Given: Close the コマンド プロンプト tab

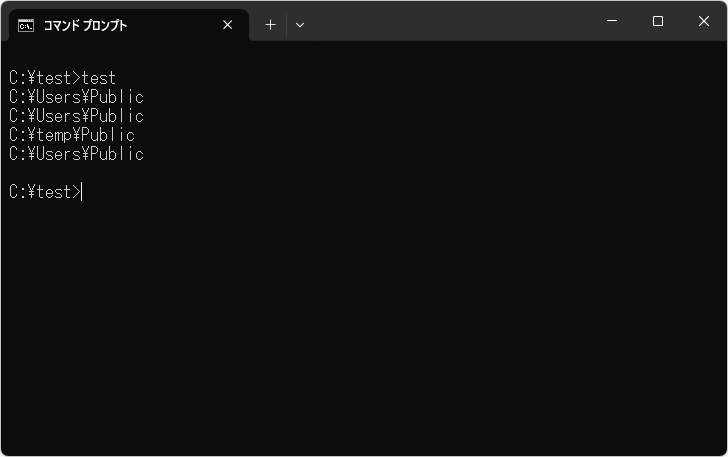Looking at the screenshot, I should (228, 25).
